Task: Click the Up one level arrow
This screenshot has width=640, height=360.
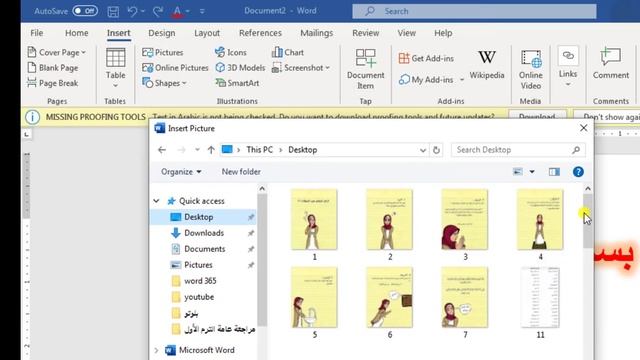Action: pyautogui.click(x=211, y=150)
